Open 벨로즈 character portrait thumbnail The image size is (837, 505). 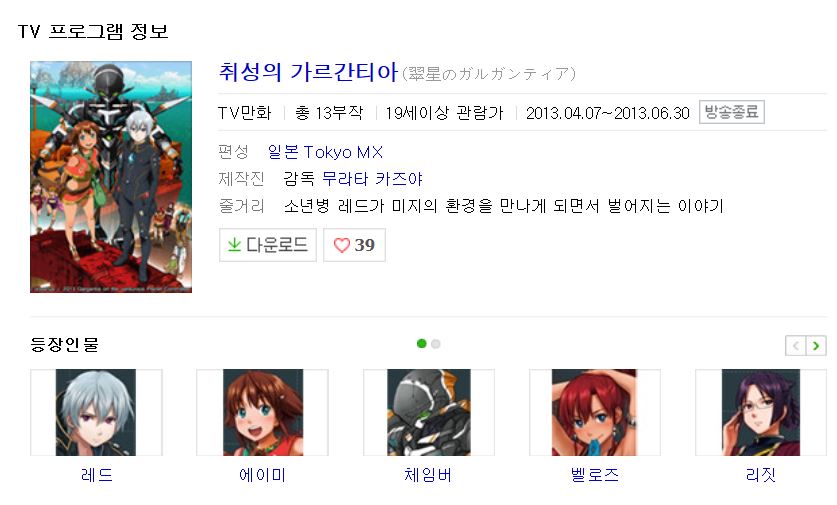pos(595,412)
